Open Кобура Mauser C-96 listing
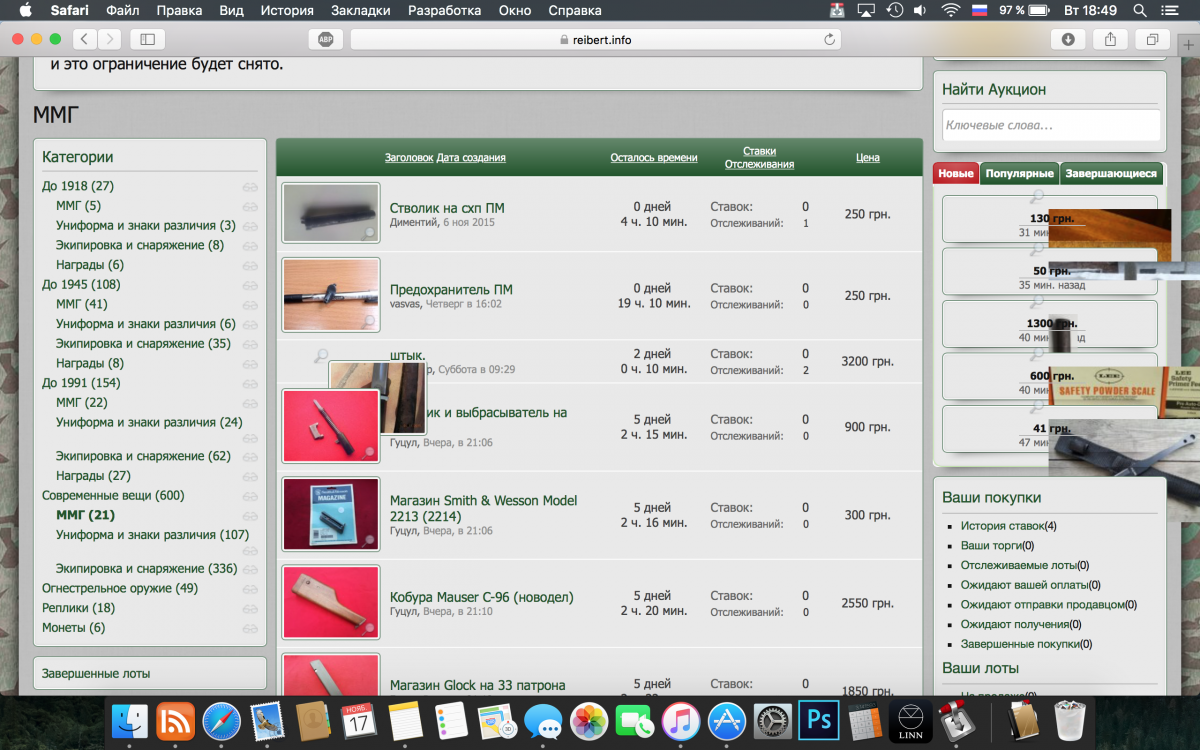 (481, 597)
